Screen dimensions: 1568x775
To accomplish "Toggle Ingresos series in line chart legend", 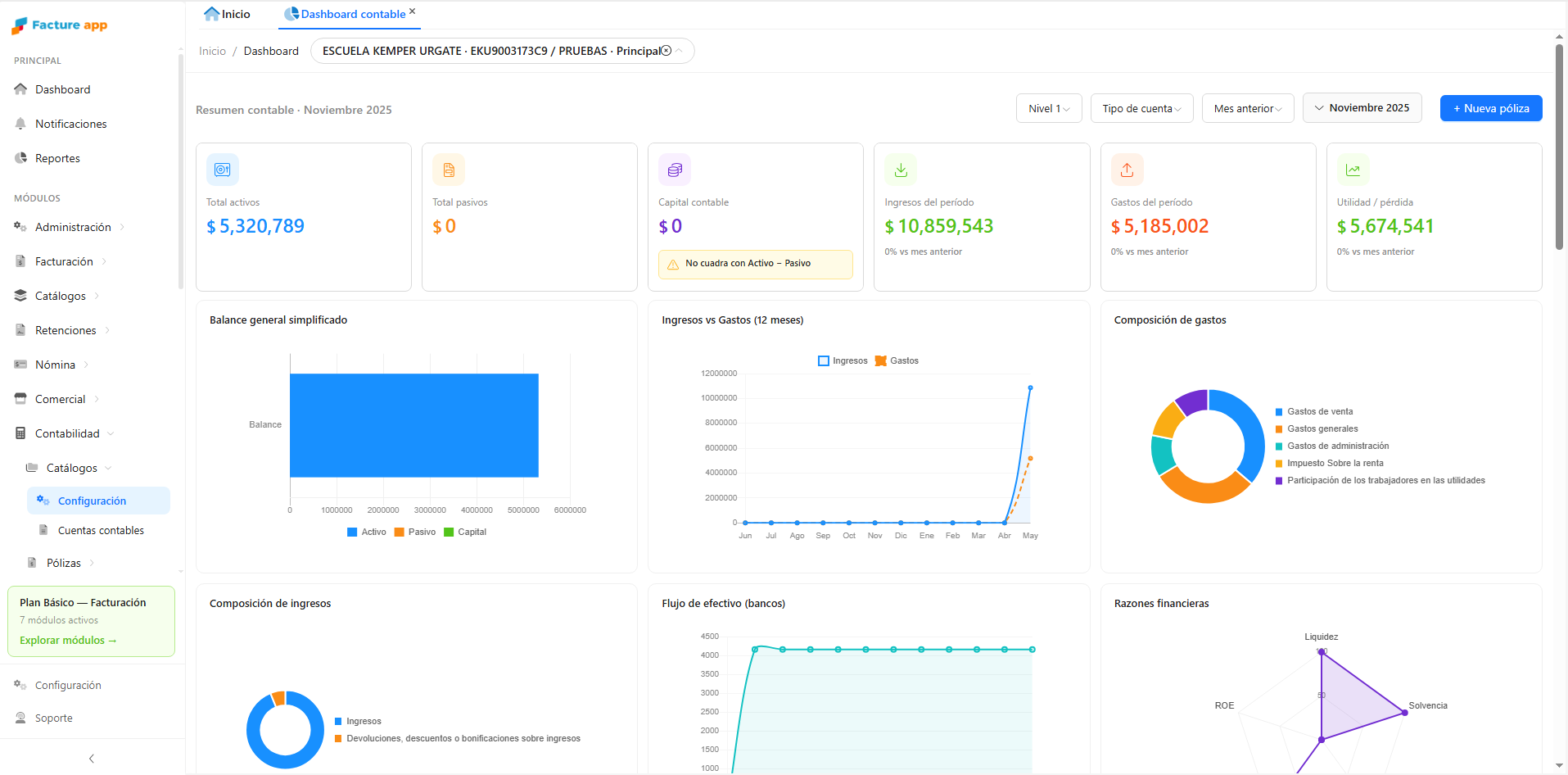I will pos(843,360).
